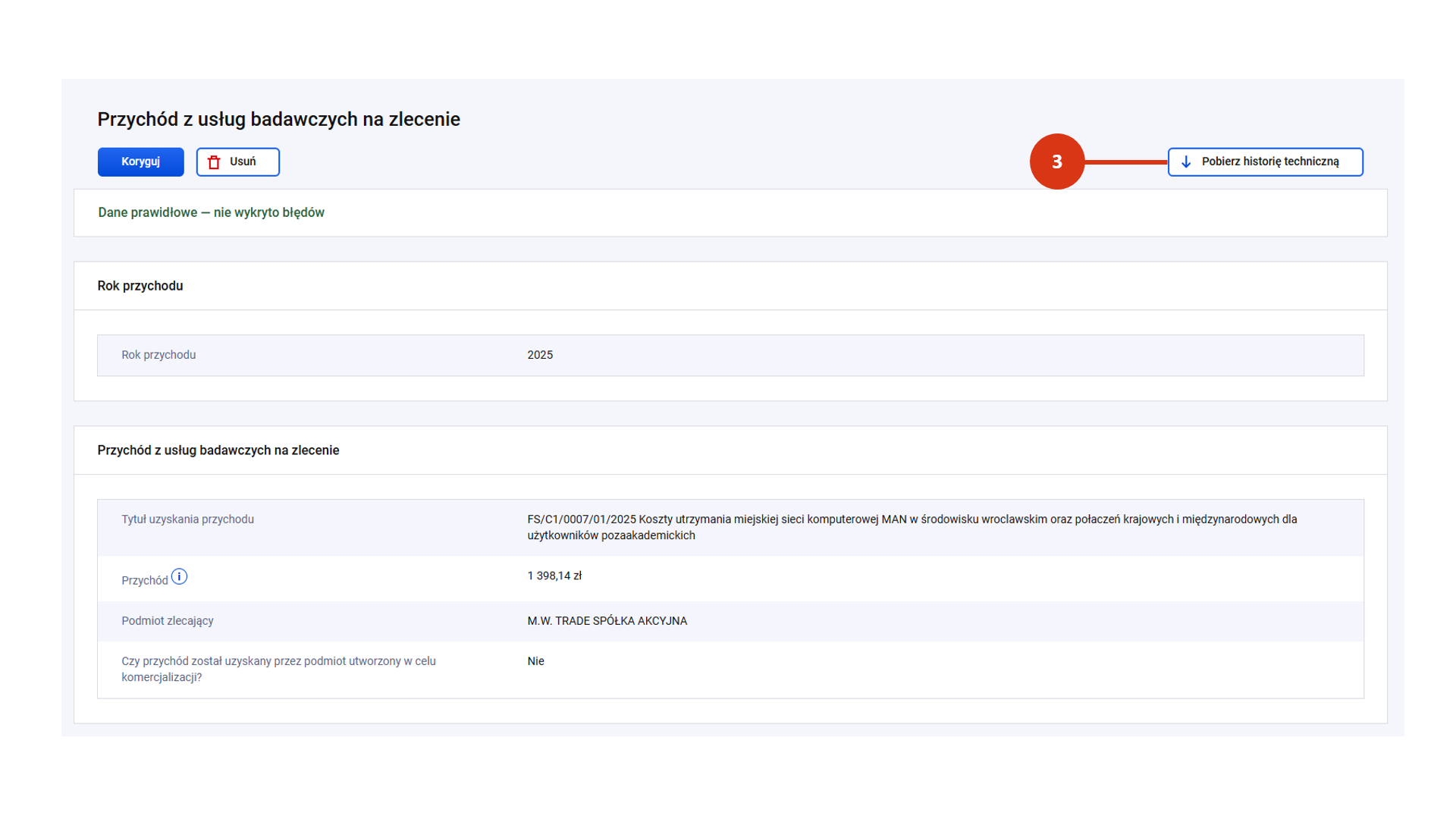Download technical history via Pobierz historię techniczną
This screenshot has width=1456, height=819.
[x=1265, y=162]
